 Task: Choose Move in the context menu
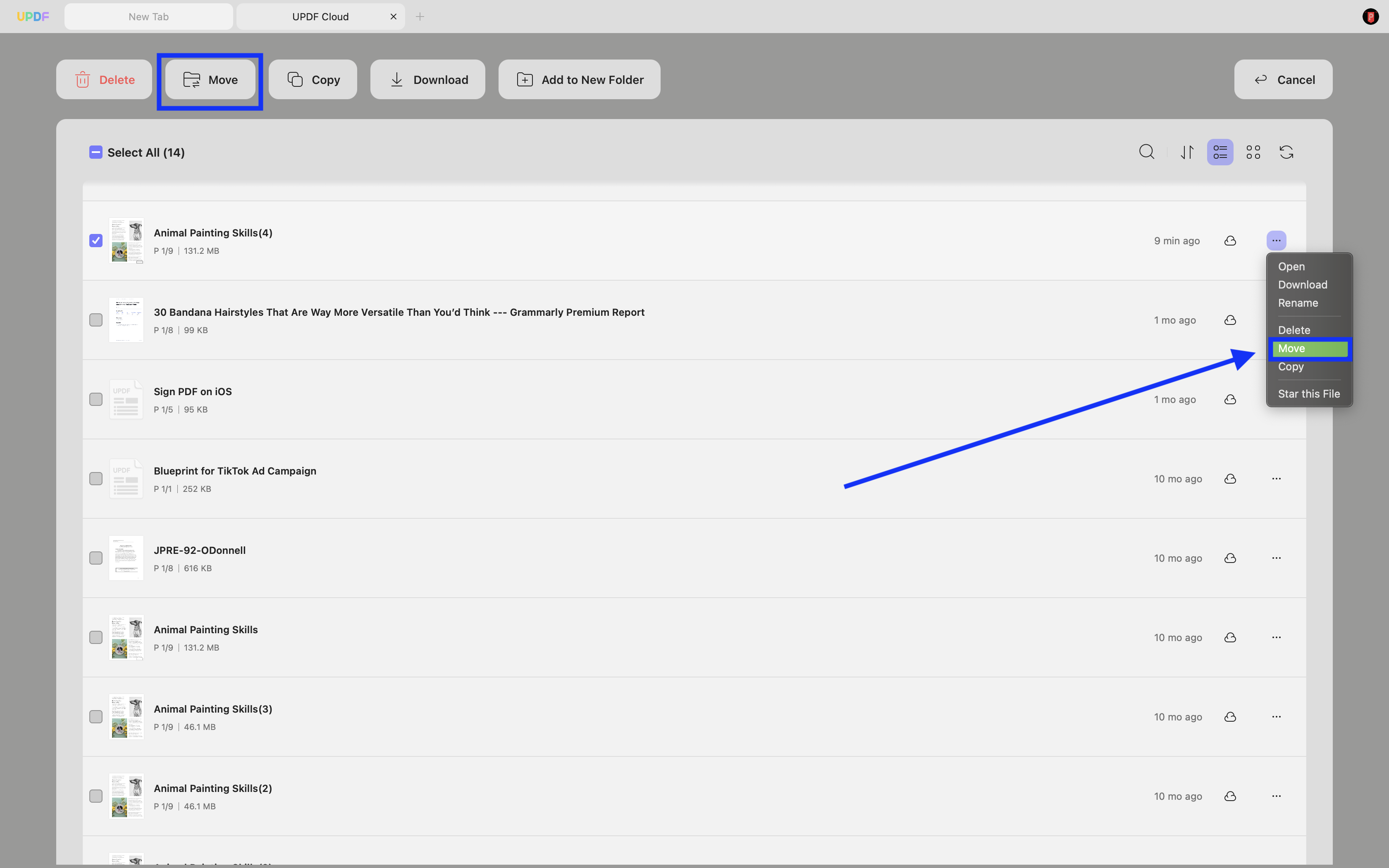(1309, 348)
